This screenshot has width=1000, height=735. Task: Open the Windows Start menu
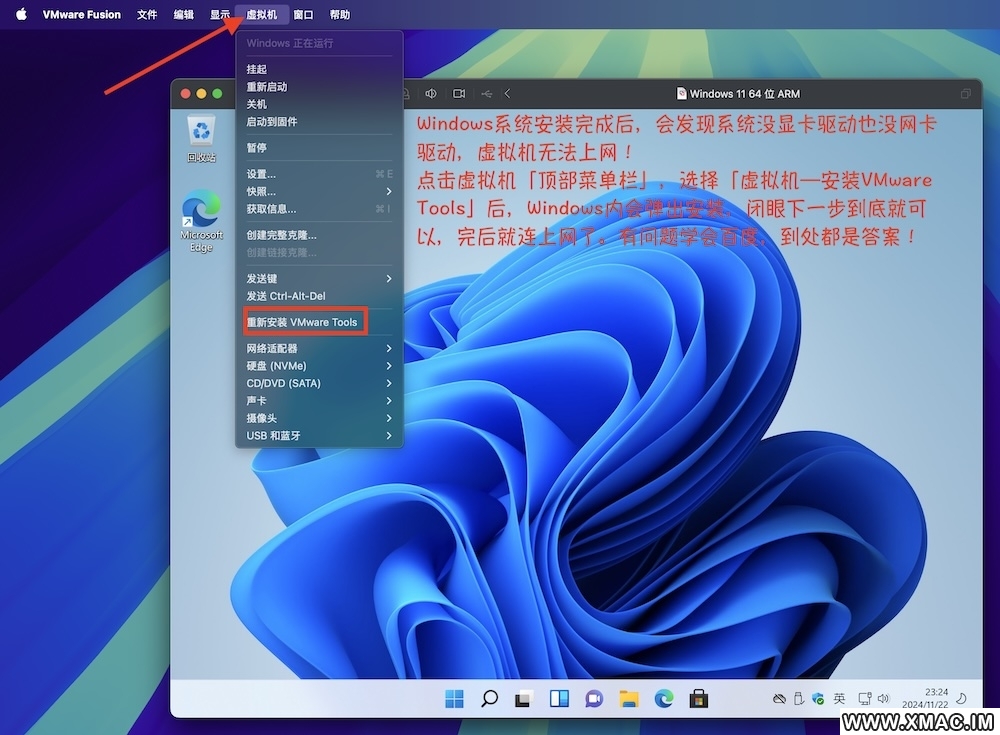(x=454, y=699)
